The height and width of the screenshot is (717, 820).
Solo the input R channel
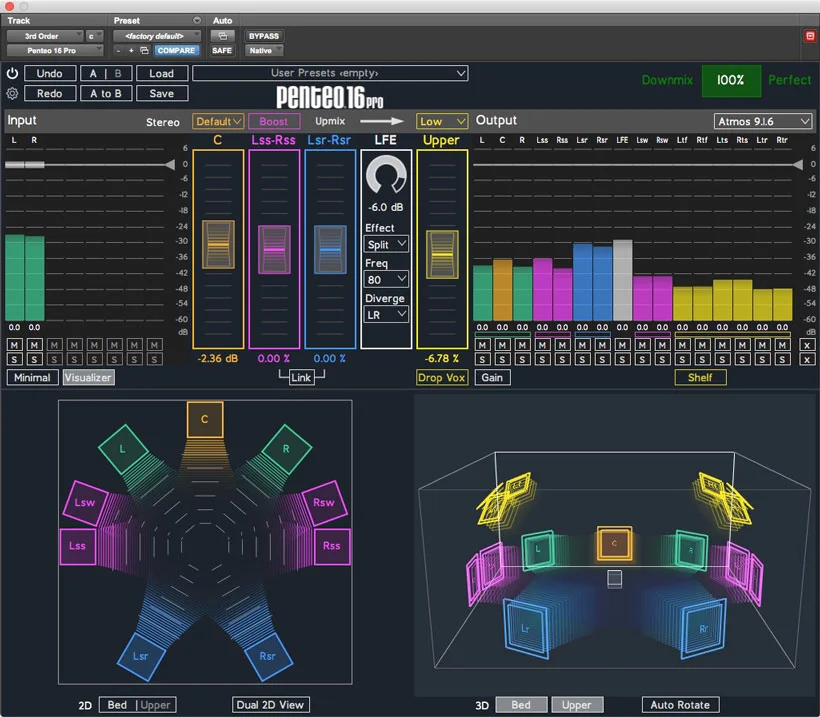(34, 359)
